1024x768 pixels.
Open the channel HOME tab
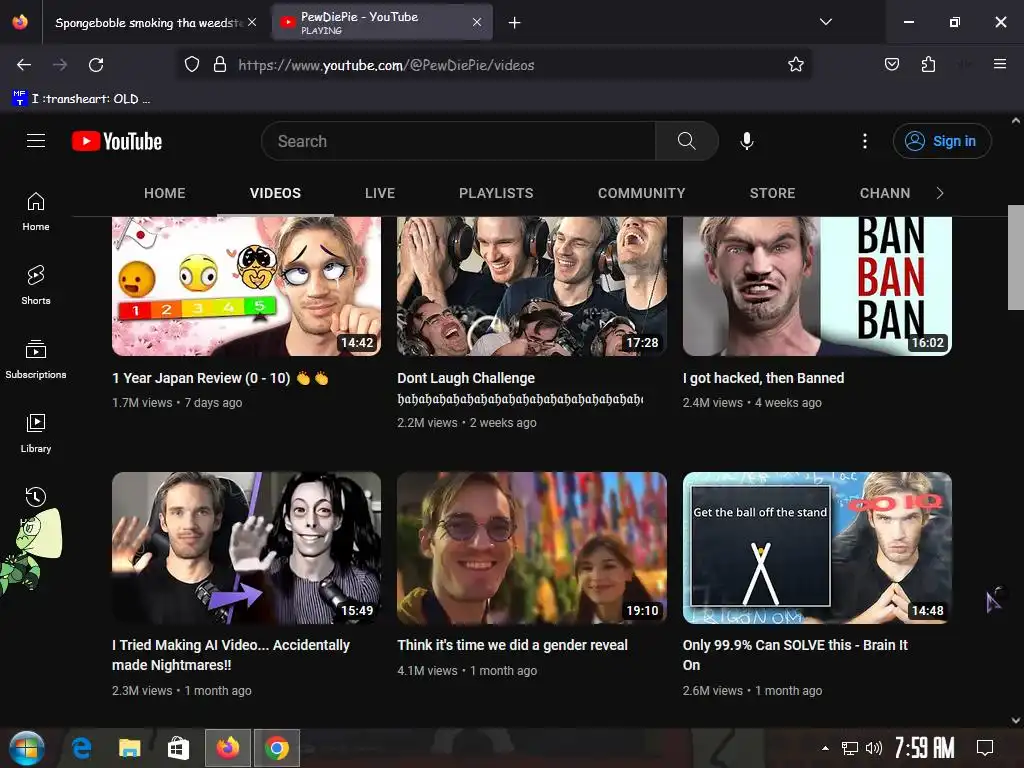(x=165, y=193)
